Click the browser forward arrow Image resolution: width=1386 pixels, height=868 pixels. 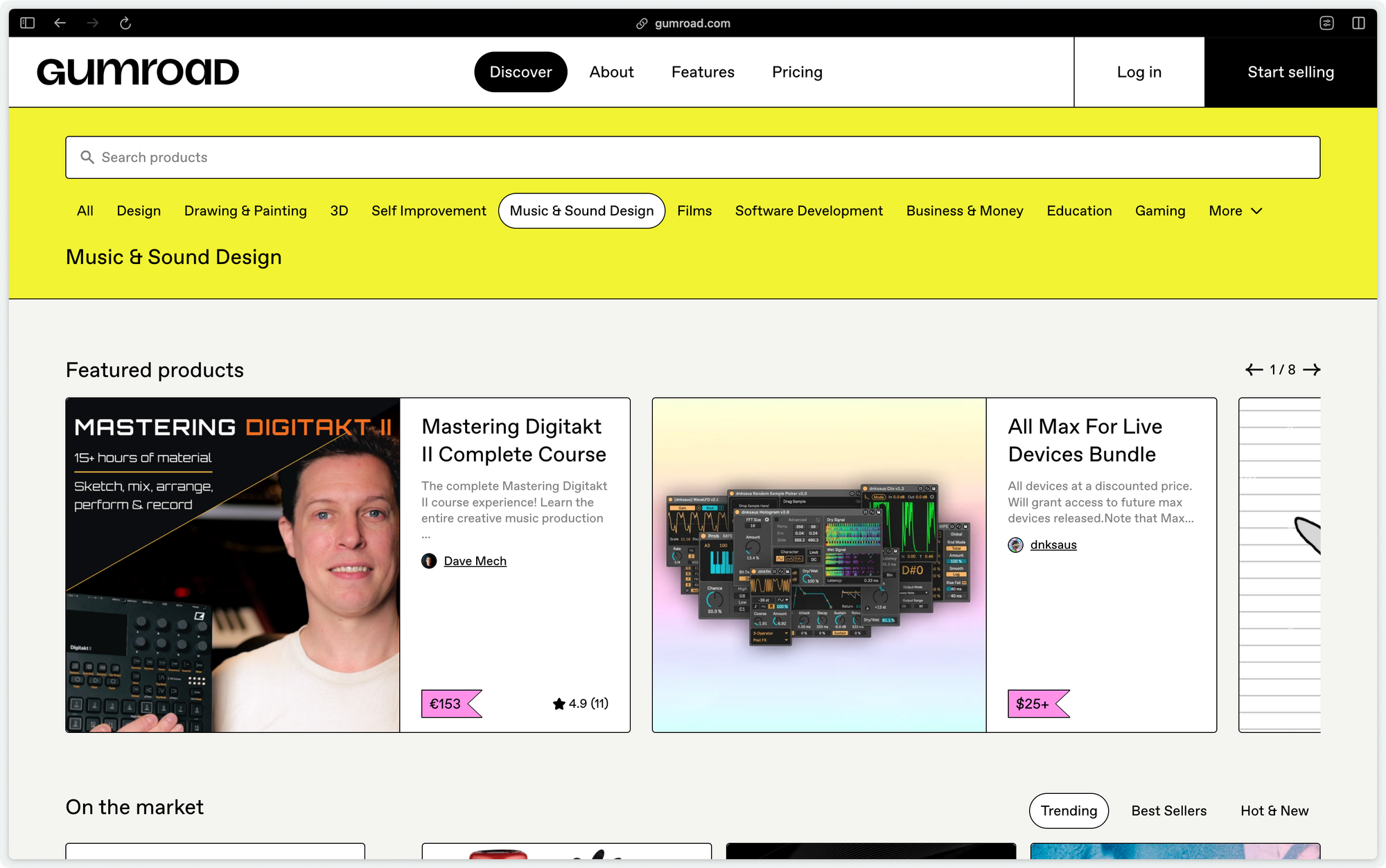point(93,23)
